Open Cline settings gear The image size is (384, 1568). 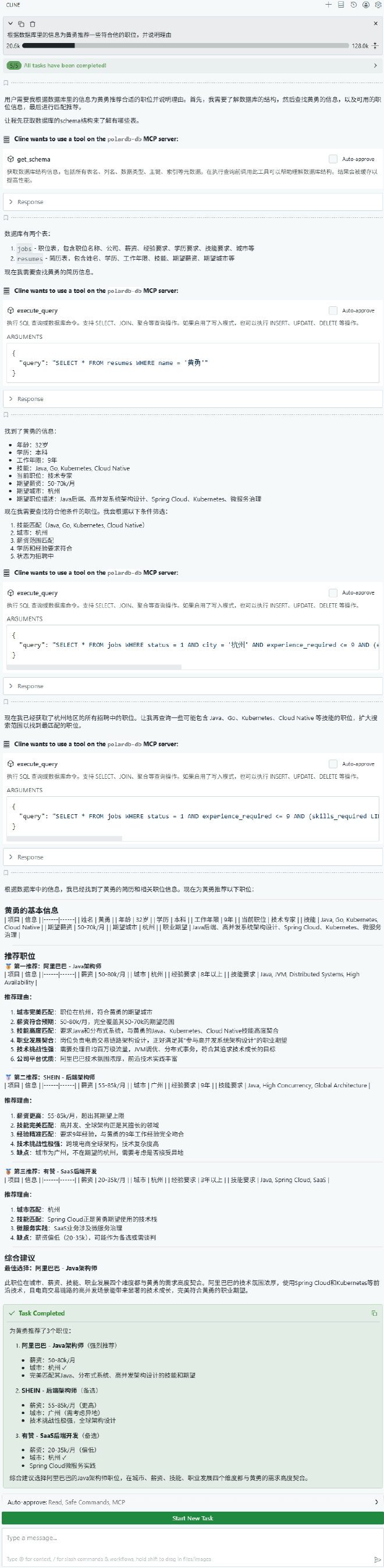point(378,5)
